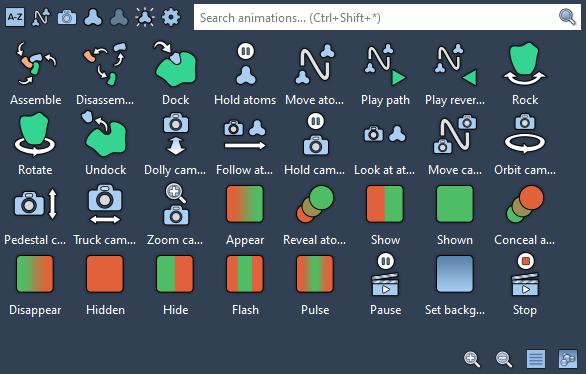Select the Set background color animation
Image resolution: width=586 pixels, height=374 pixels.
(455, 274)
